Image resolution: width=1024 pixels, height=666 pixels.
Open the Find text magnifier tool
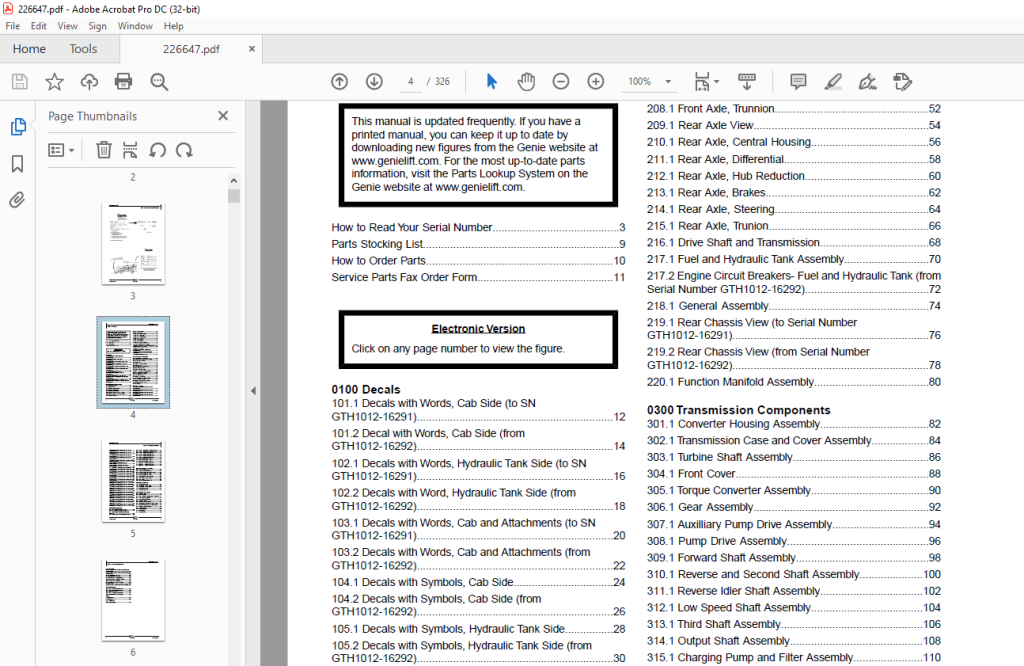point(159,82)
